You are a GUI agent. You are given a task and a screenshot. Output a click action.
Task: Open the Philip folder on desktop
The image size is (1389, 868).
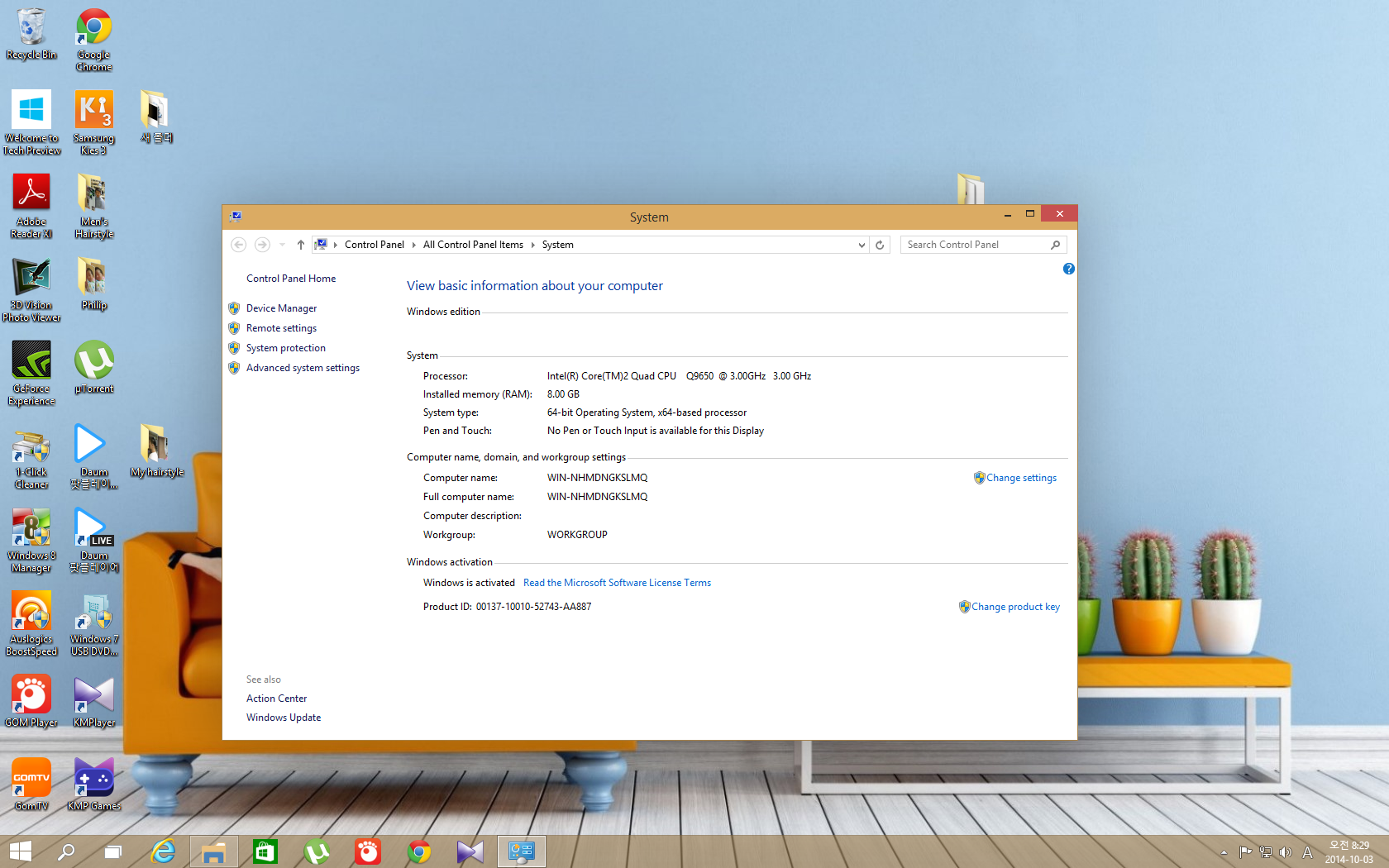coord(93,284)
